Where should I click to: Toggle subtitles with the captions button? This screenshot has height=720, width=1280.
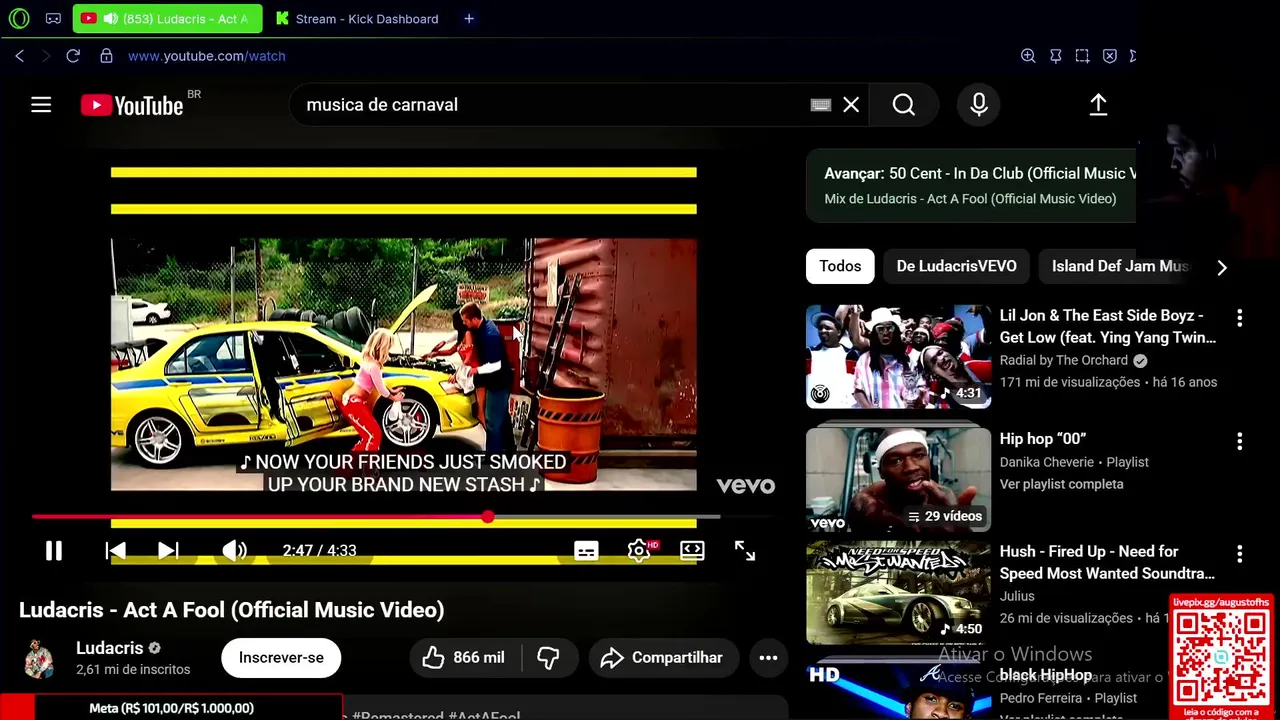(586, 551)
